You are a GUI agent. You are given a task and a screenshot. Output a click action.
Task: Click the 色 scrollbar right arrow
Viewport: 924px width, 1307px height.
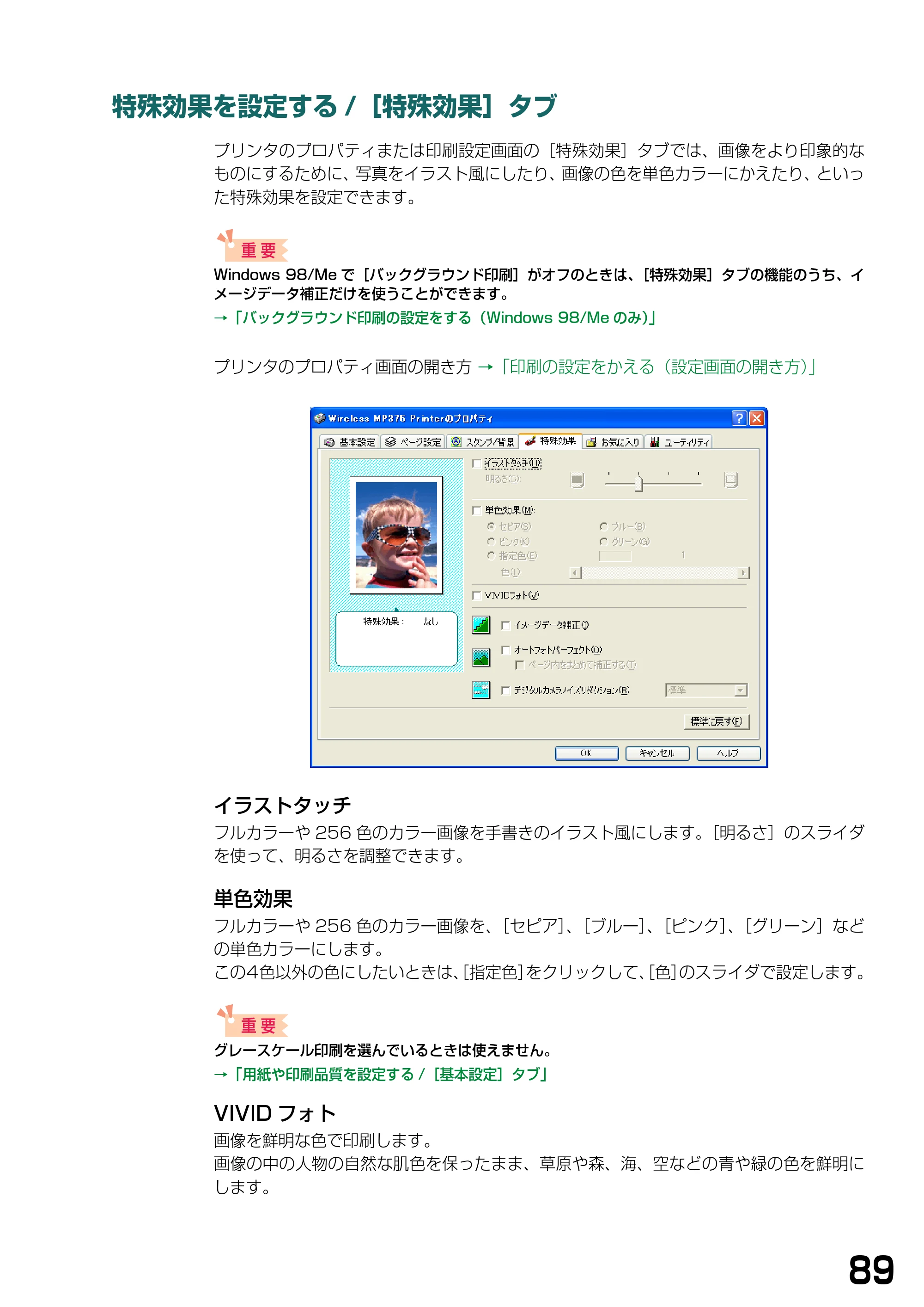[743, 573]
